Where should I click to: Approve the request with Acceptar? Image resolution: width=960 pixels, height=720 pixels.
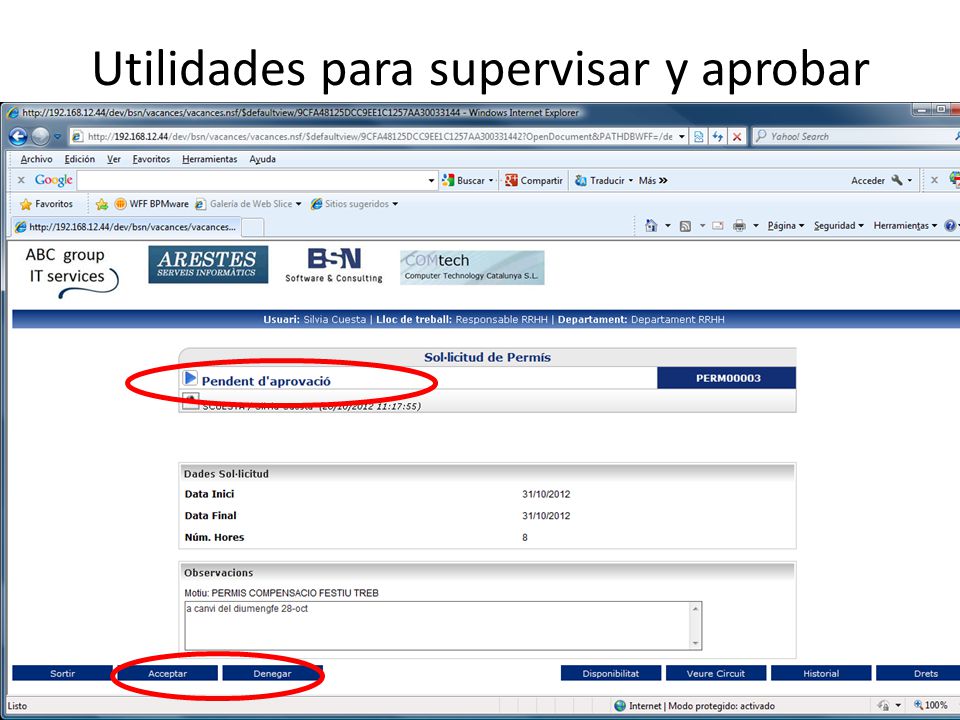tap(167, 673)
